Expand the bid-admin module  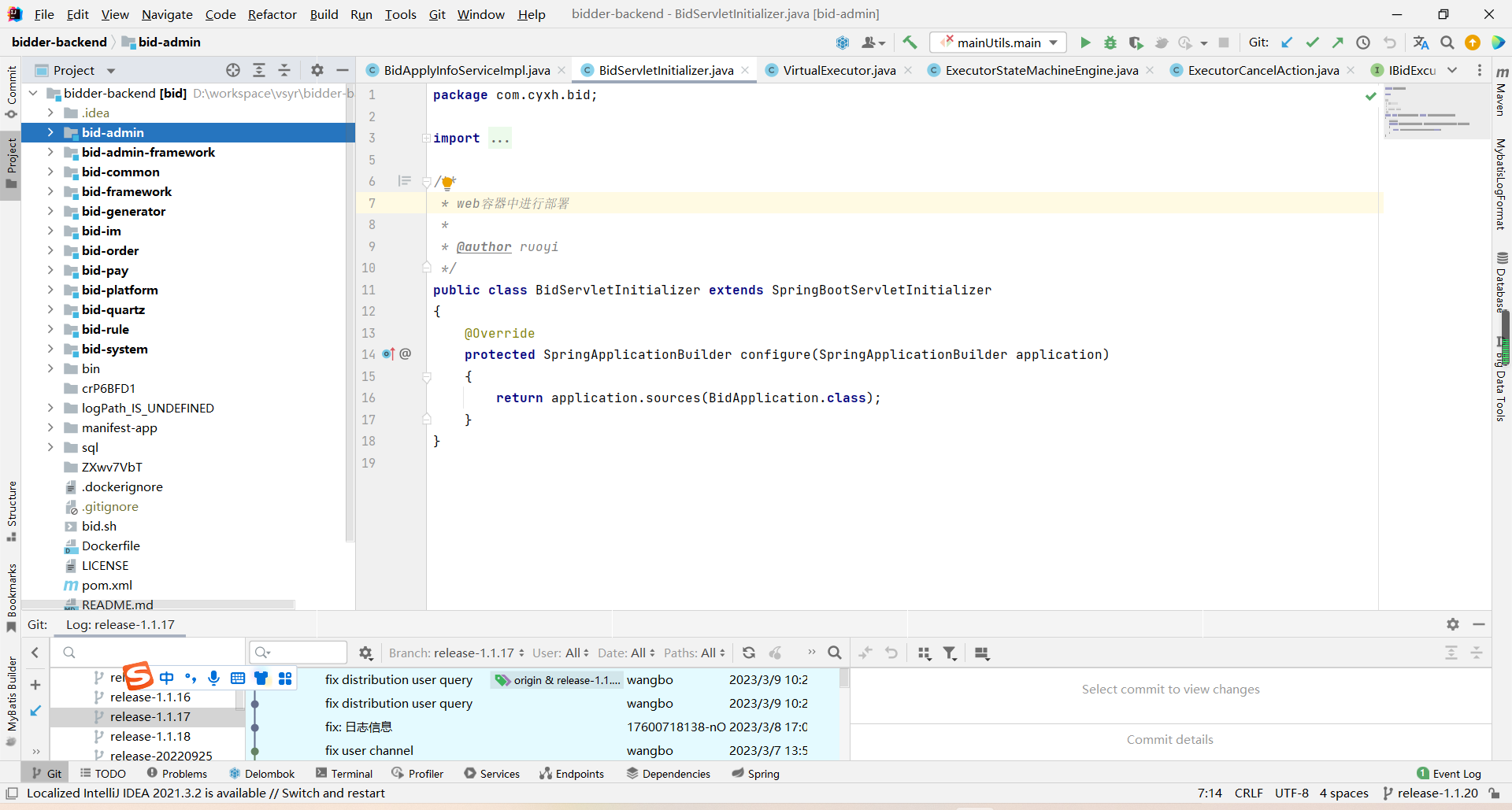coord(50,132)
